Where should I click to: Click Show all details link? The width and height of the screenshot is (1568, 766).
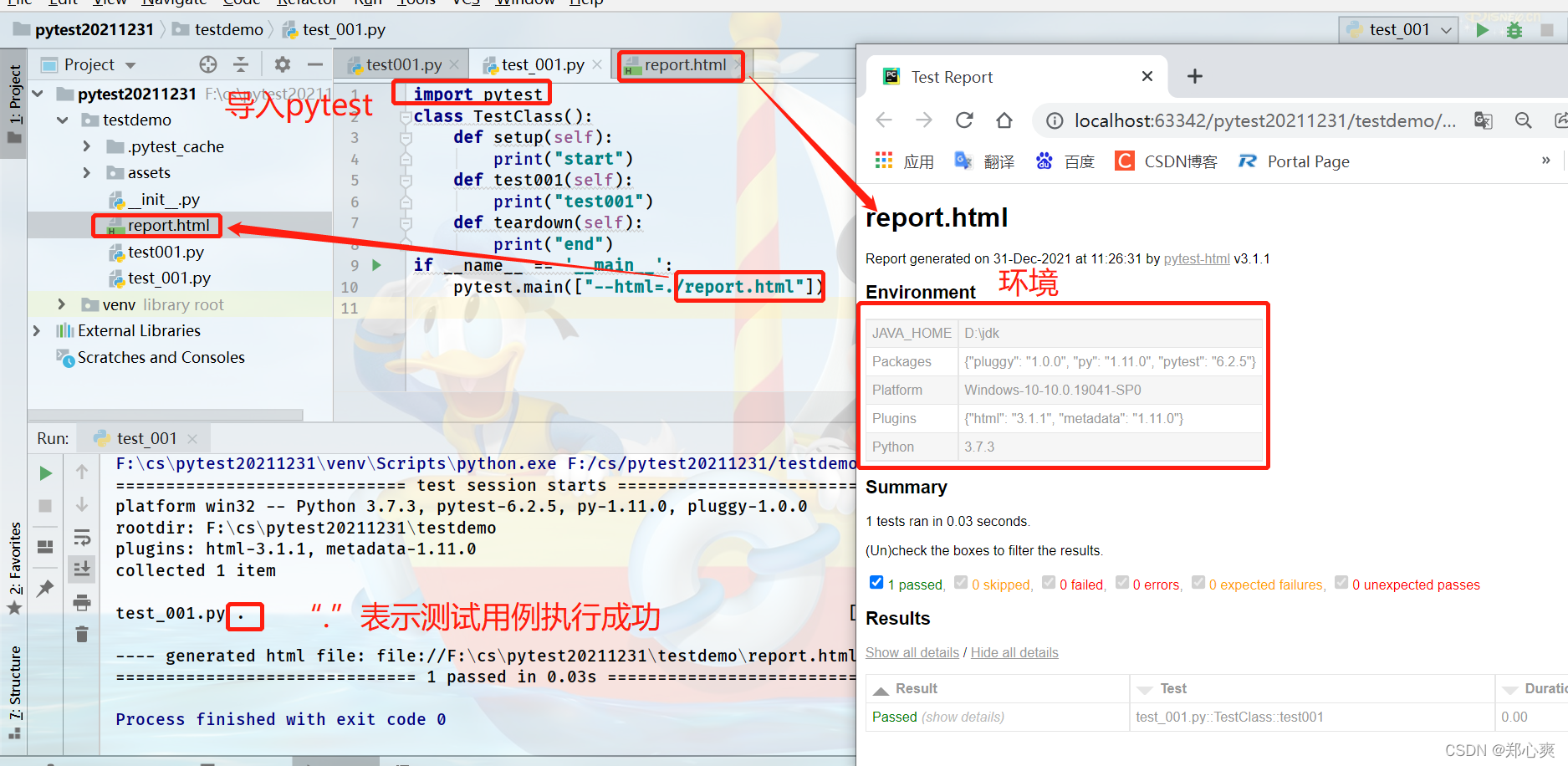click(912, 652)
